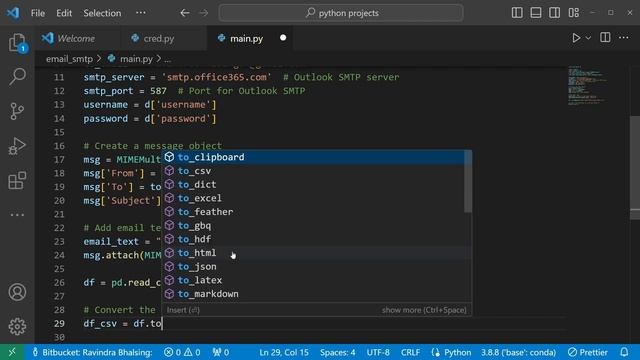
Task: Click show more (Ctrl+Space) in suggestions
Action: 424,310
